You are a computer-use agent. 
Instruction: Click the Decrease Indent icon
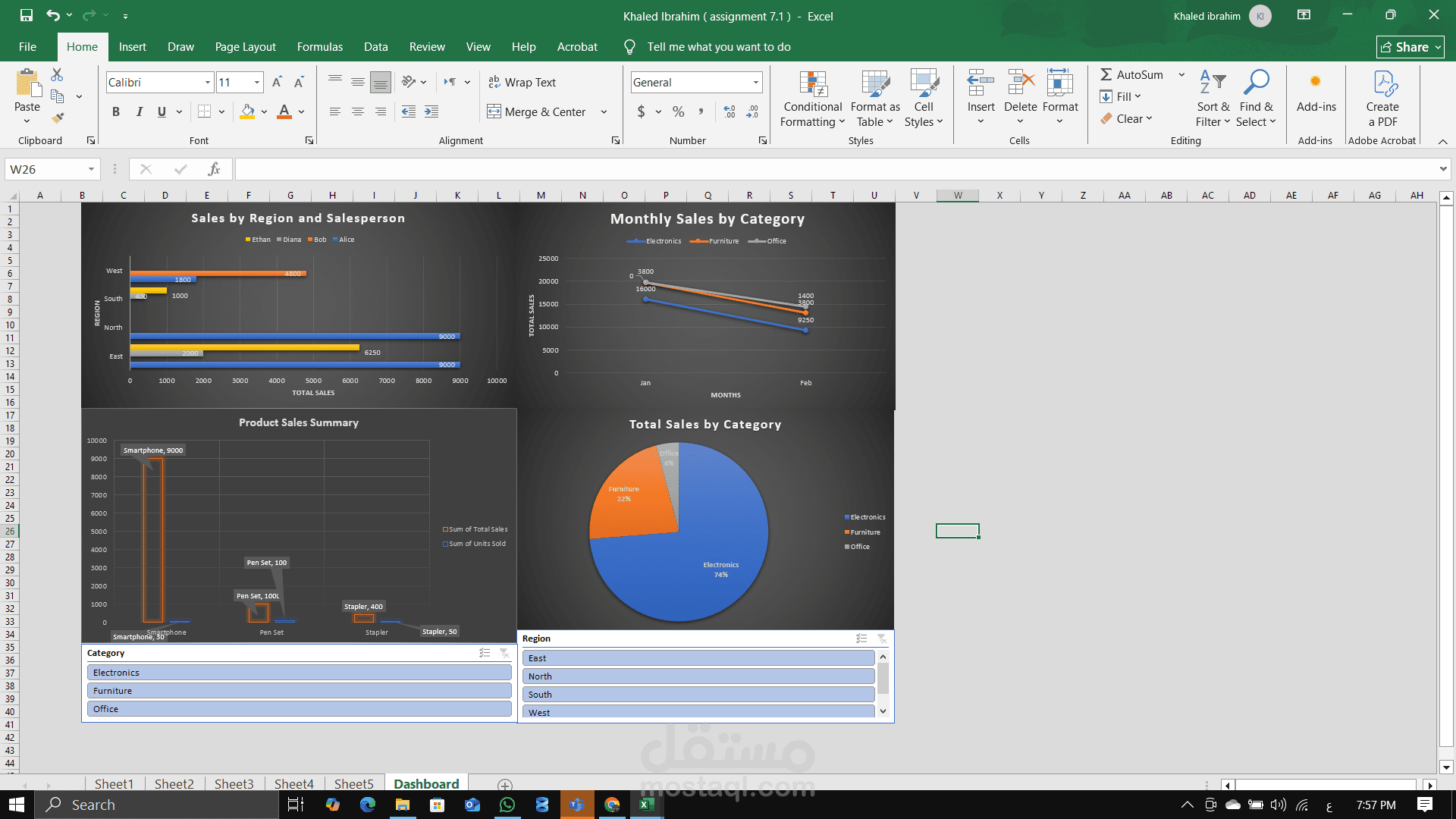click(409, 111)
